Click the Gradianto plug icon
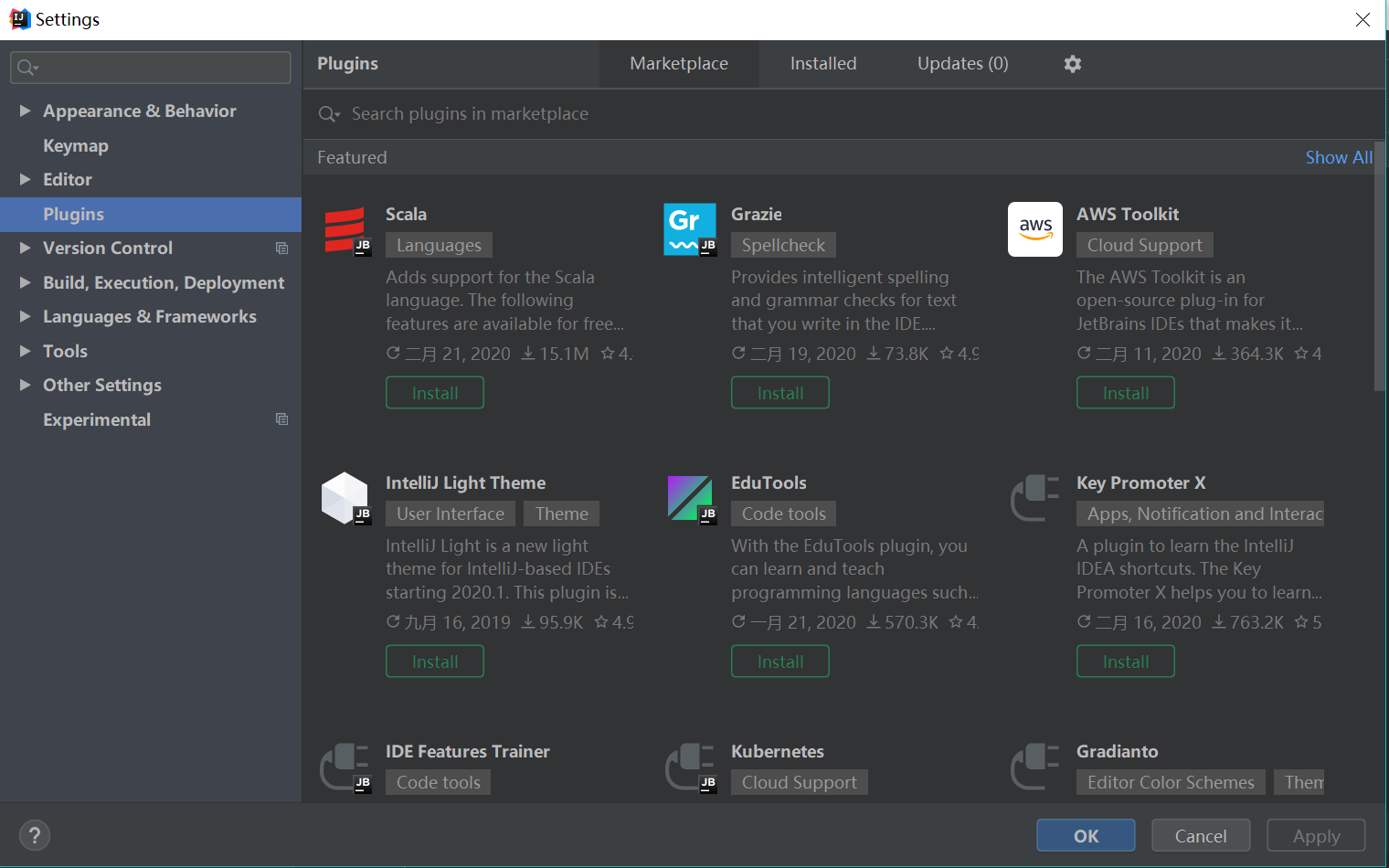Viewport: 1389px width, 868px height. 1035,767
